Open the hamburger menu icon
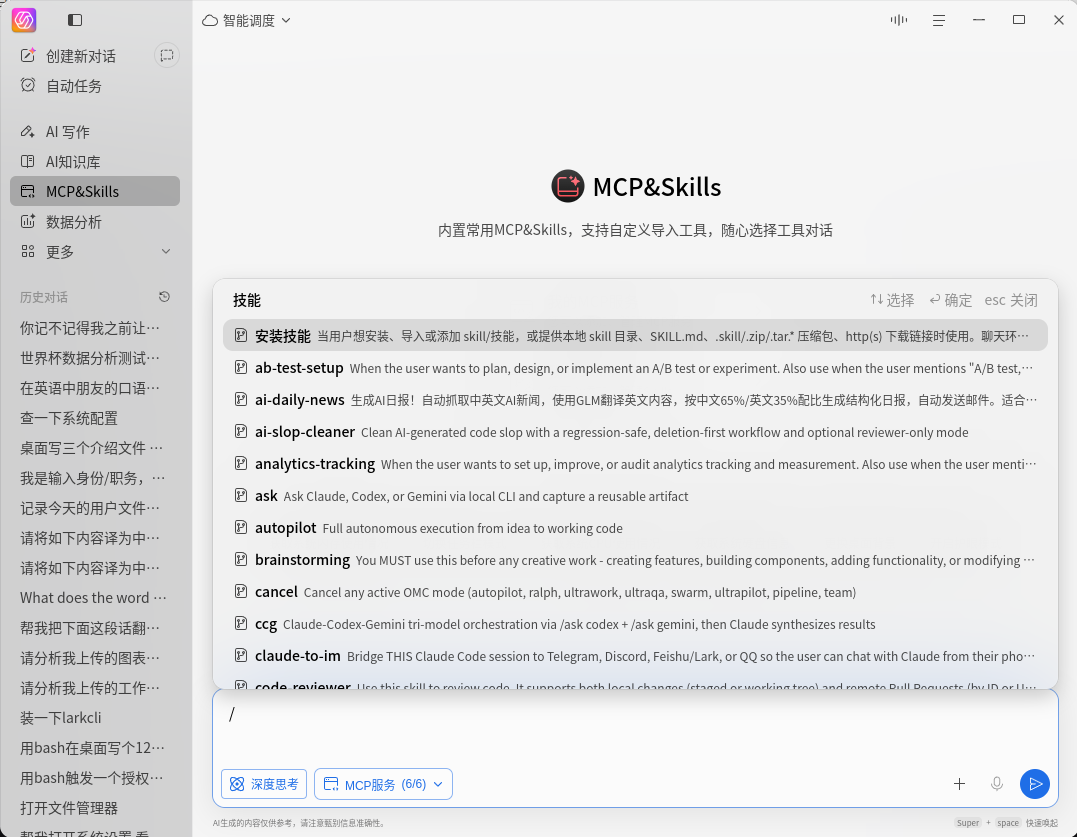 (x=939, y=21)
